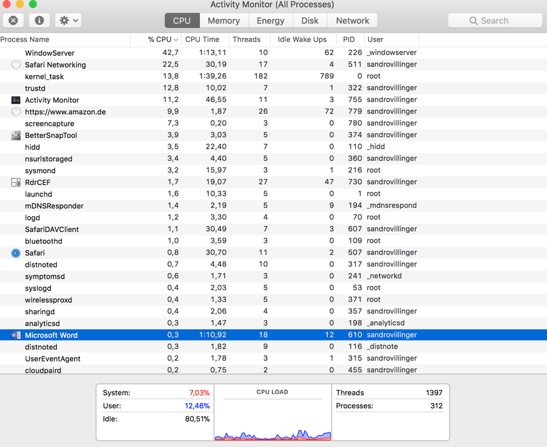Select the BetterSnapTool process name
Screen dimensions: 547x447
(x=51, y=135)
